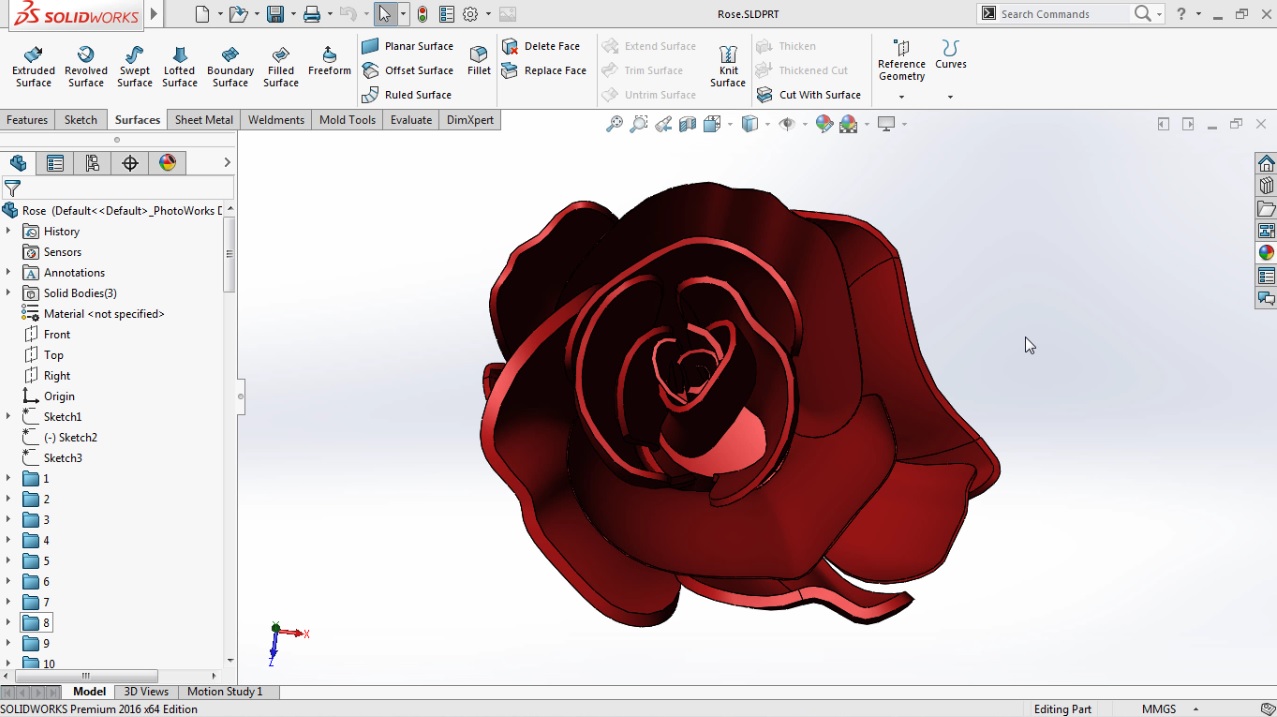Expand the Solid Bodies(3) folder
This screenshot has height=717, width=1277.
pyautogui.click(x=8, y=293)
